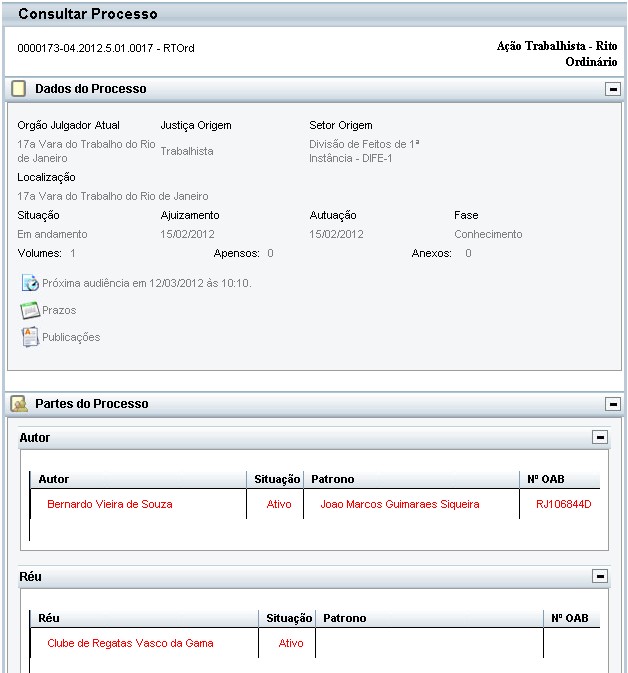The width and height of the screenshot is (628, 673).
Task: Select lawyer Joao Marcos Guimaraes Siqueira
Action: 399,504
